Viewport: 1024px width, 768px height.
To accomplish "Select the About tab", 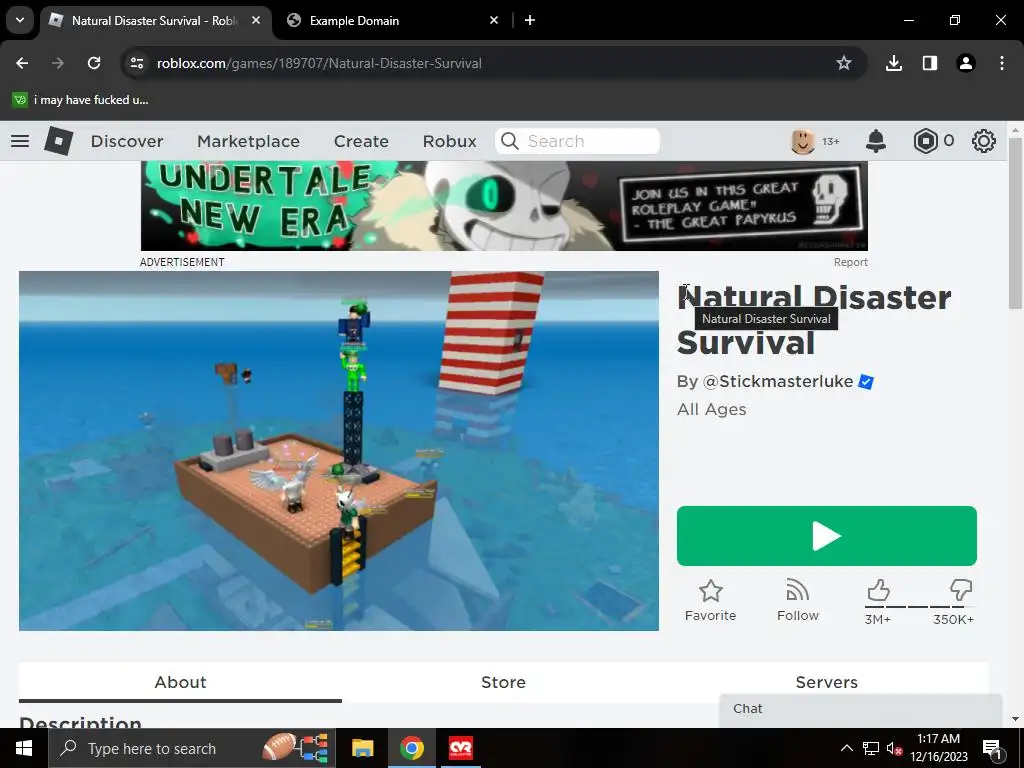I will pyautogui.click(x=180, y=682).
